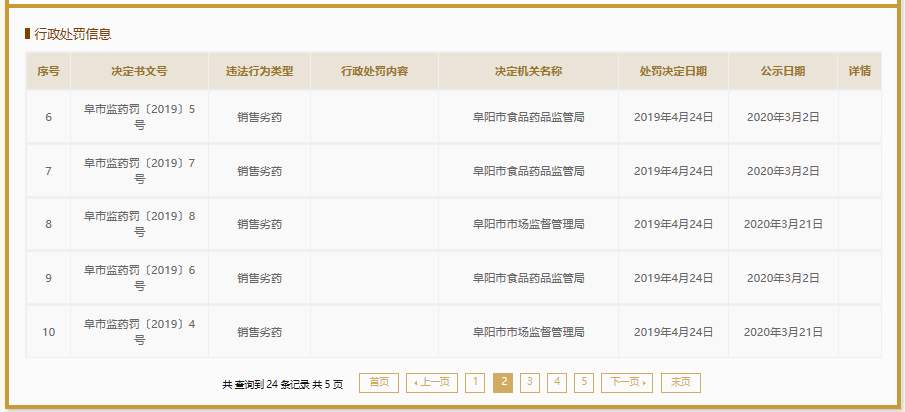Navigate to page 4 in pagination
This screenshot has width=905, height=412.
point(557,383)
